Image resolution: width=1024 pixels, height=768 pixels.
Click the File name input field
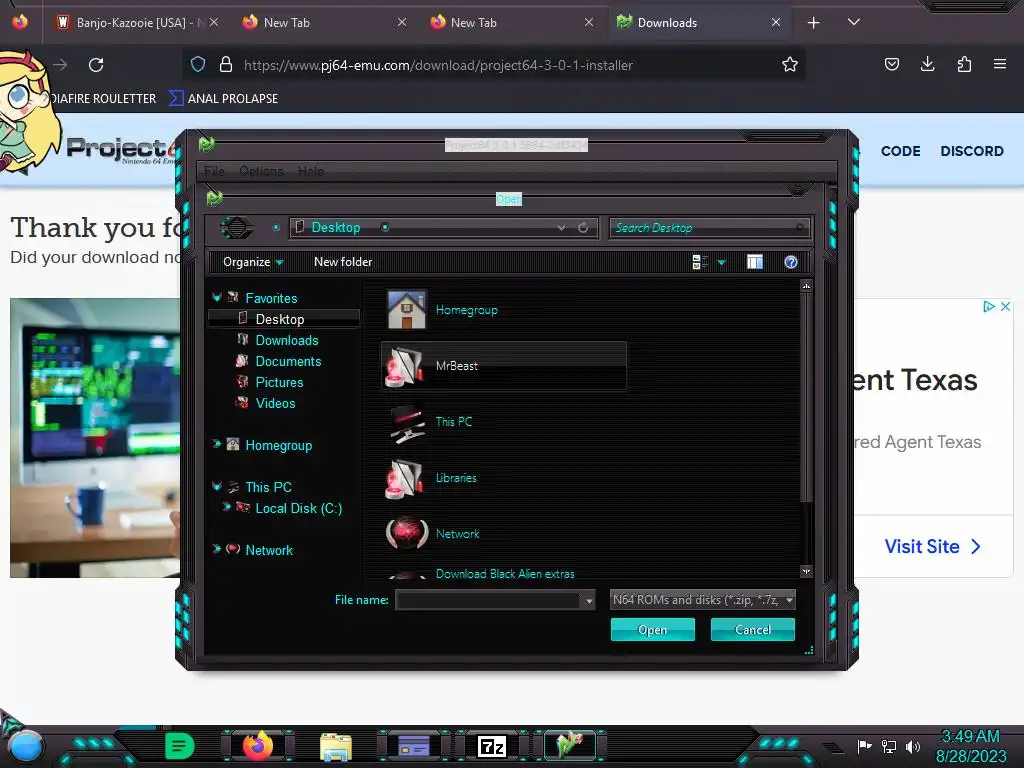pos(488,600)
